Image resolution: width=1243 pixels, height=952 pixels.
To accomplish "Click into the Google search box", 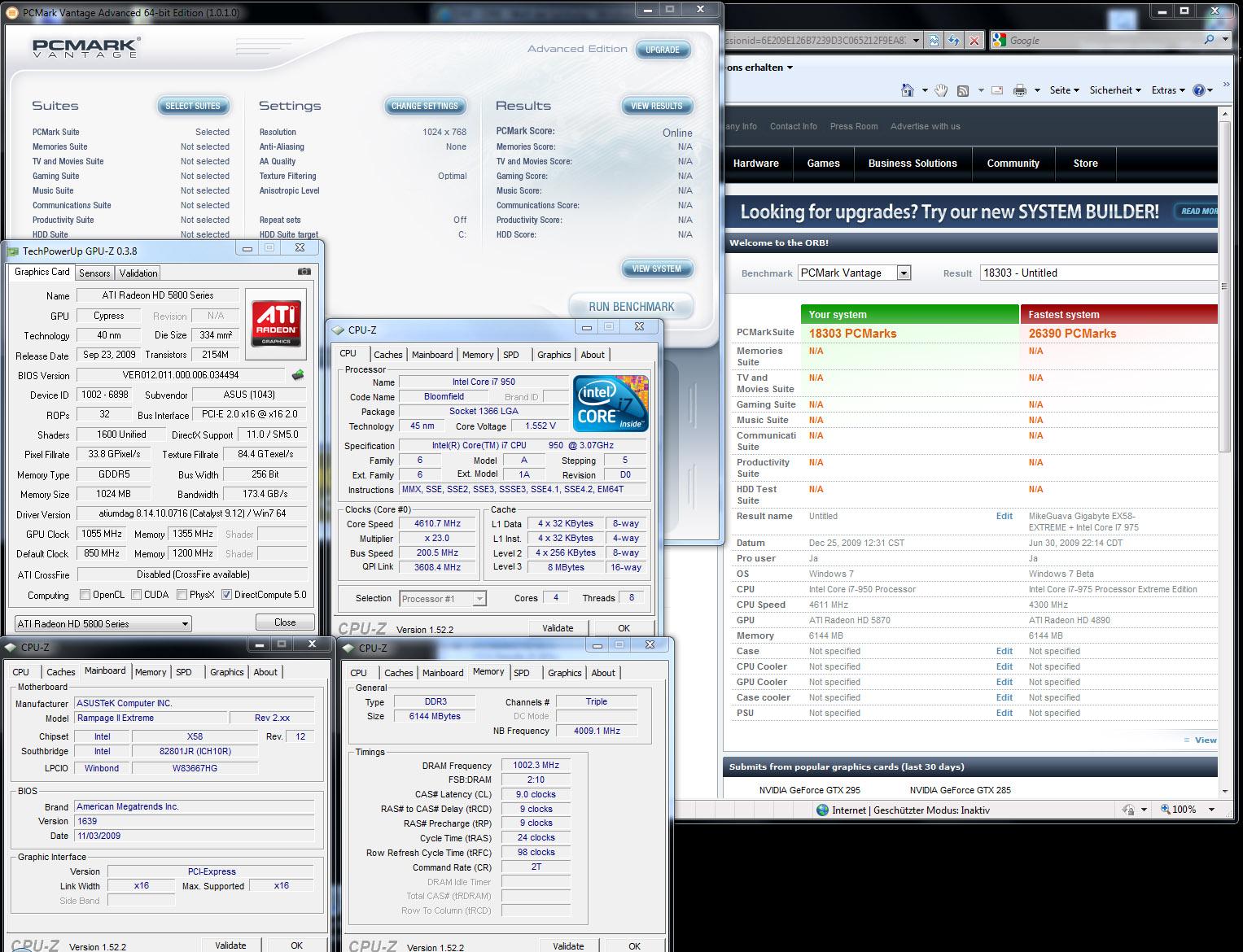I will click(x=1103, y=40).
